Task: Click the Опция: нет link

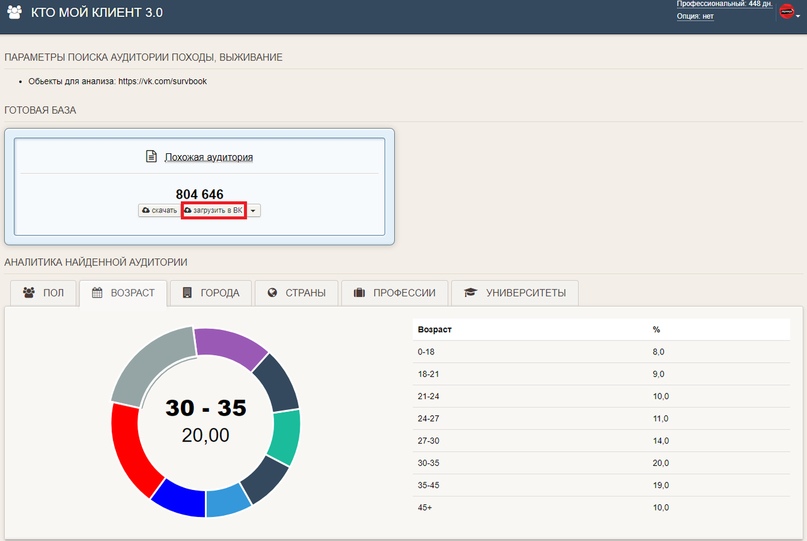Action: click(x=694, y=16)
